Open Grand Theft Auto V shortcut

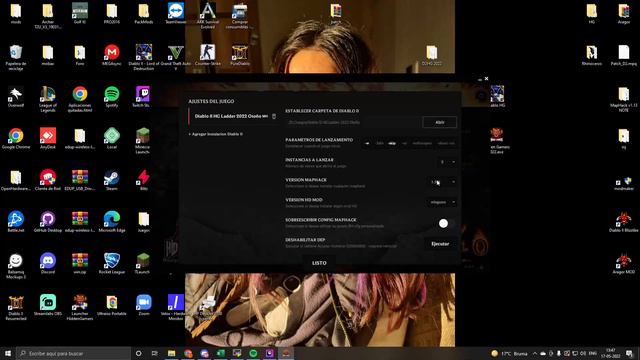click(x=176, y=58)
